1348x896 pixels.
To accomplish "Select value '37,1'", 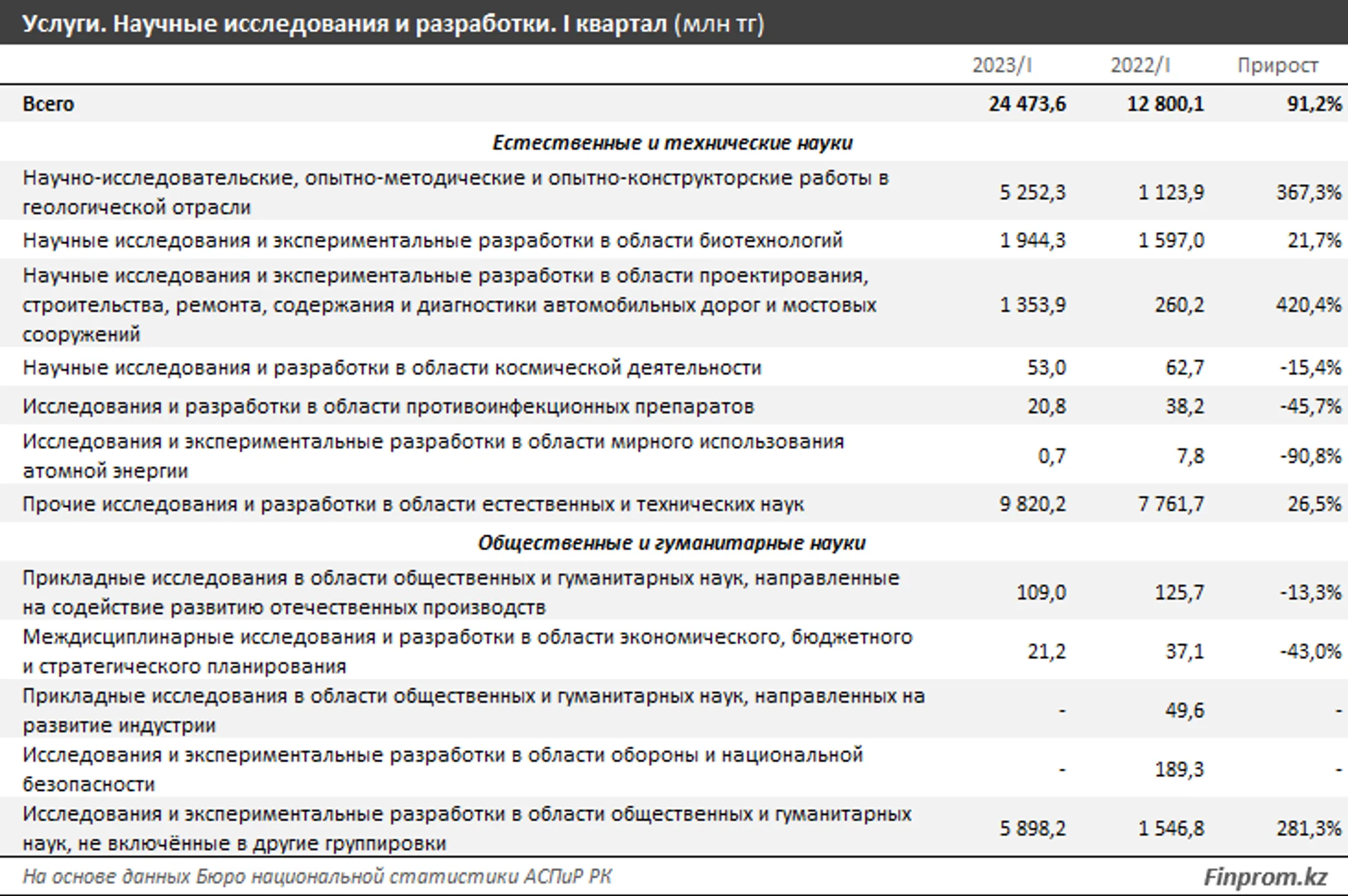I will pyautogui.click(x=1185, y=651).
